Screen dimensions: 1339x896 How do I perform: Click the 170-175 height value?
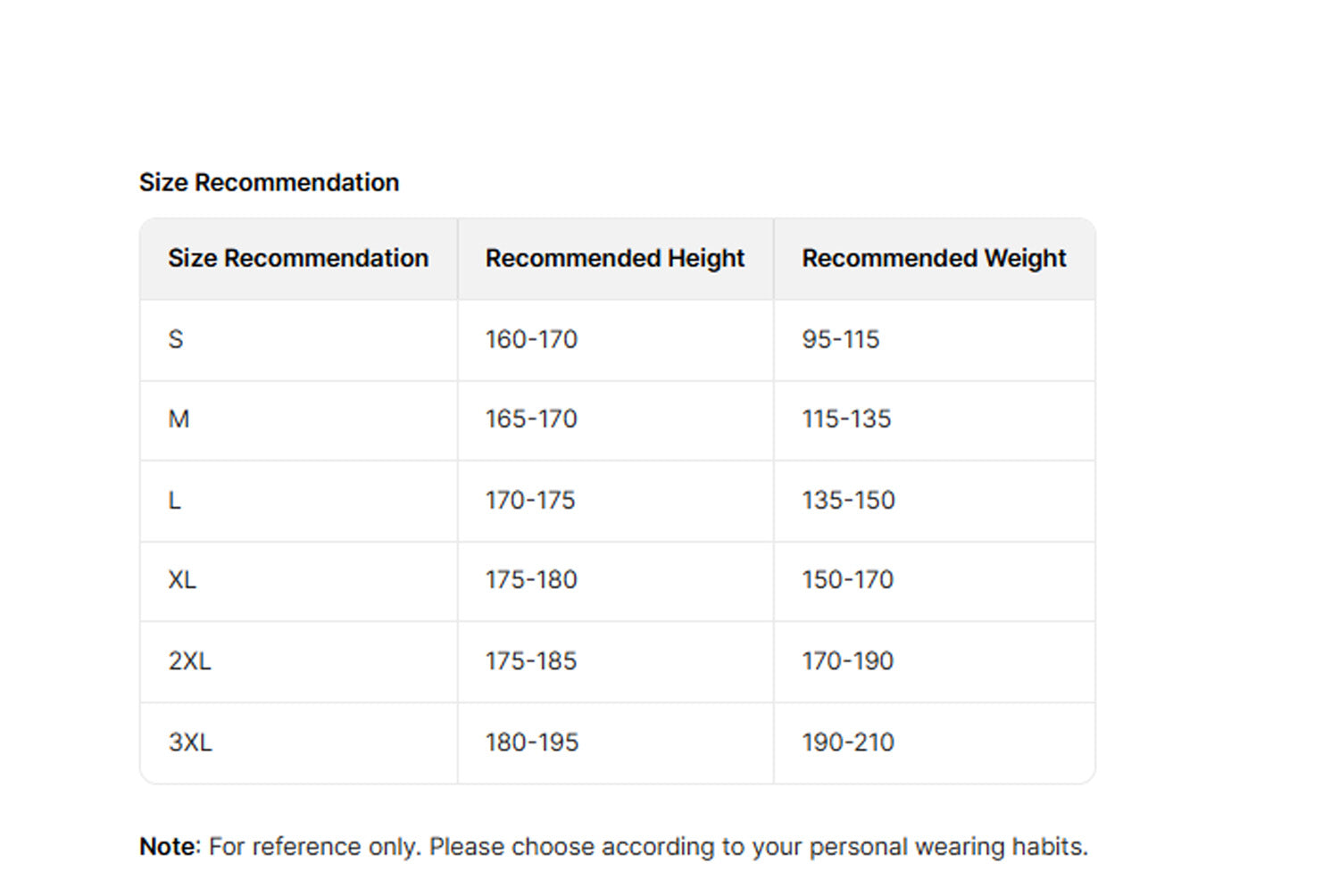coord(530,500)
